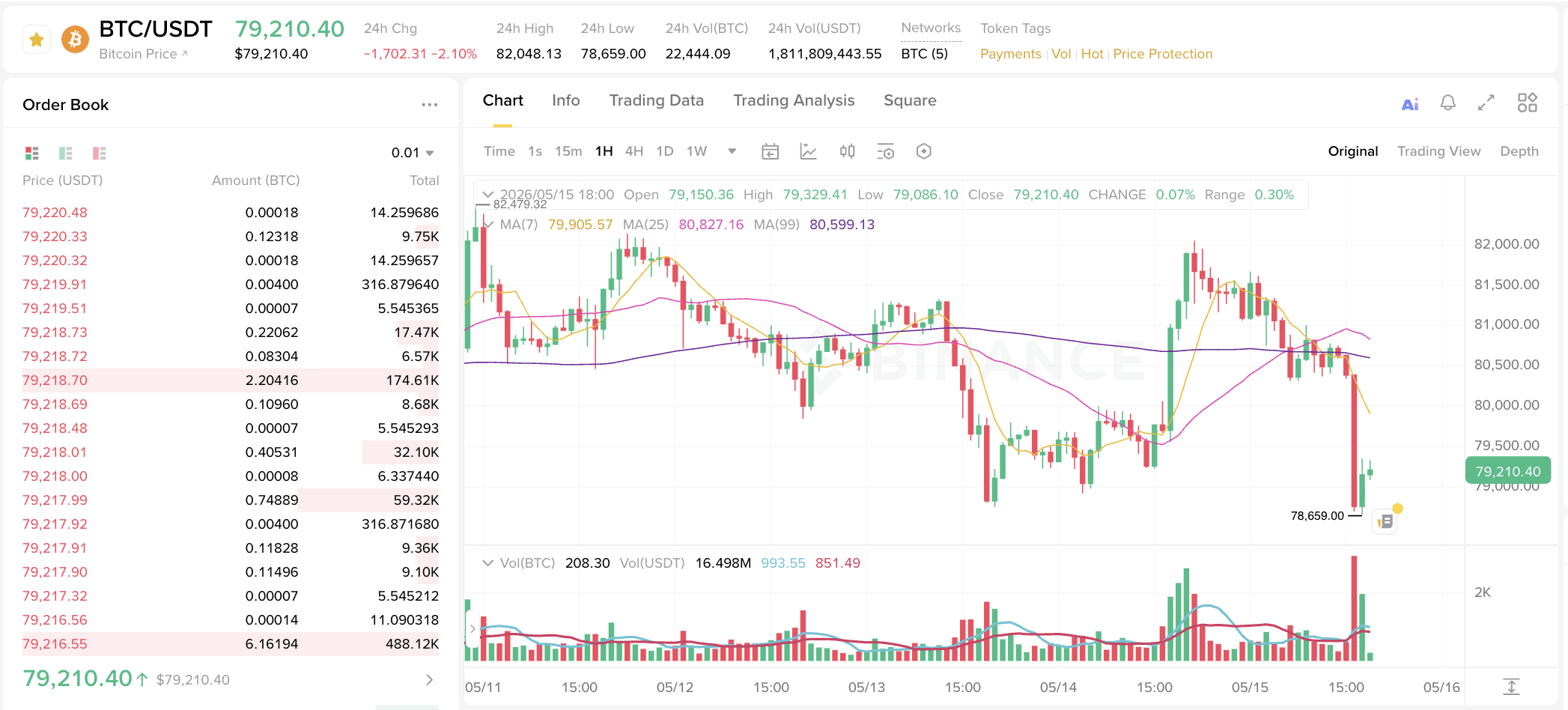Click the price alert bell icon
Image resolution: width=1568 pixels, height=710 pixels.
tap(1448, 103)
